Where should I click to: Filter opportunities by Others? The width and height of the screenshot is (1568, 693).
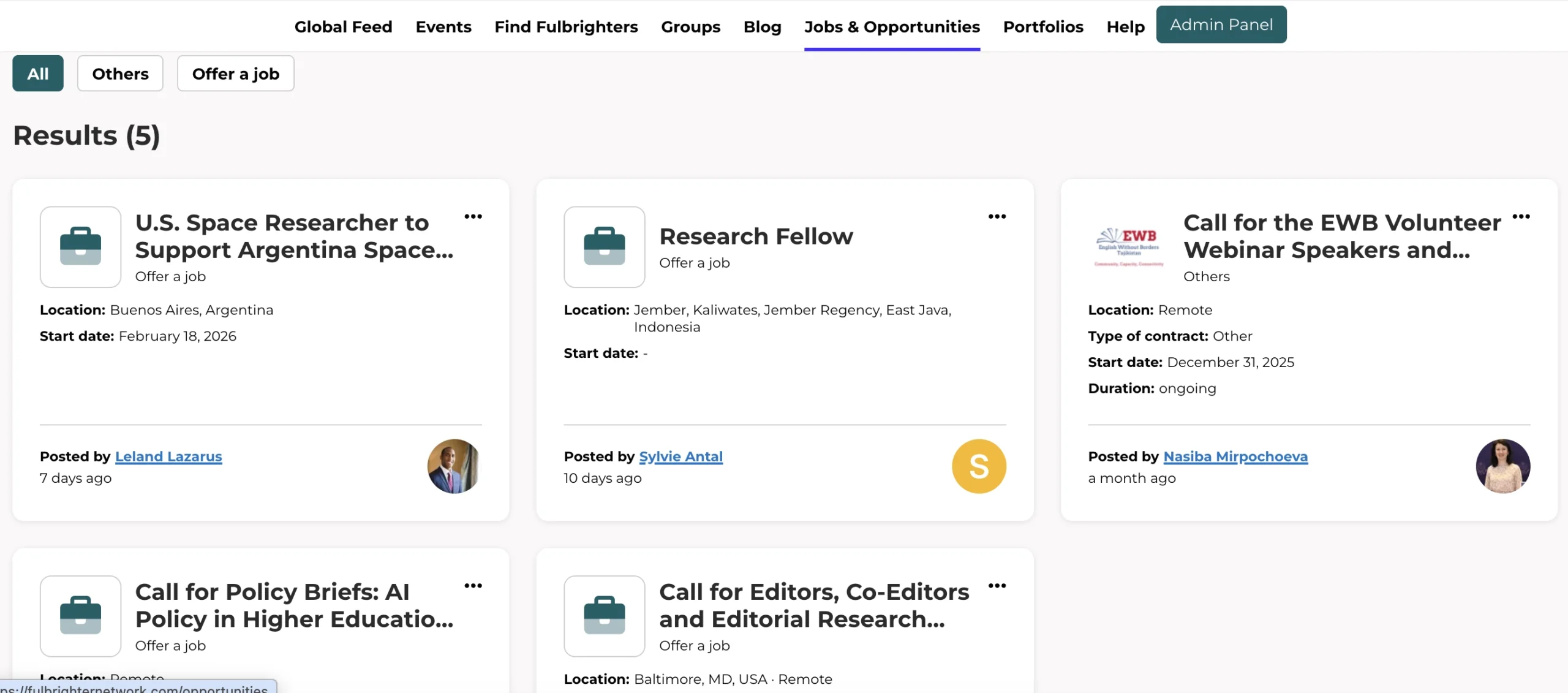(120, 74)
